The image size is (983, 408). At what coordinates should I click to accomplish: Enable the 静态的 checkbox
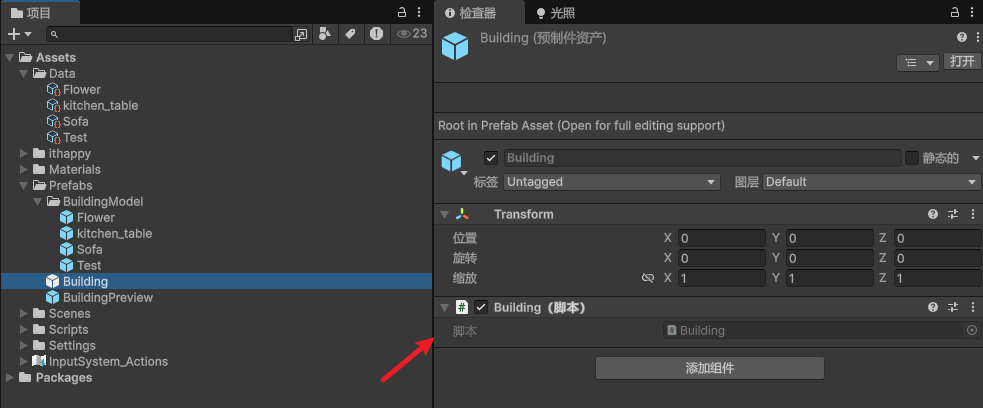912,158
